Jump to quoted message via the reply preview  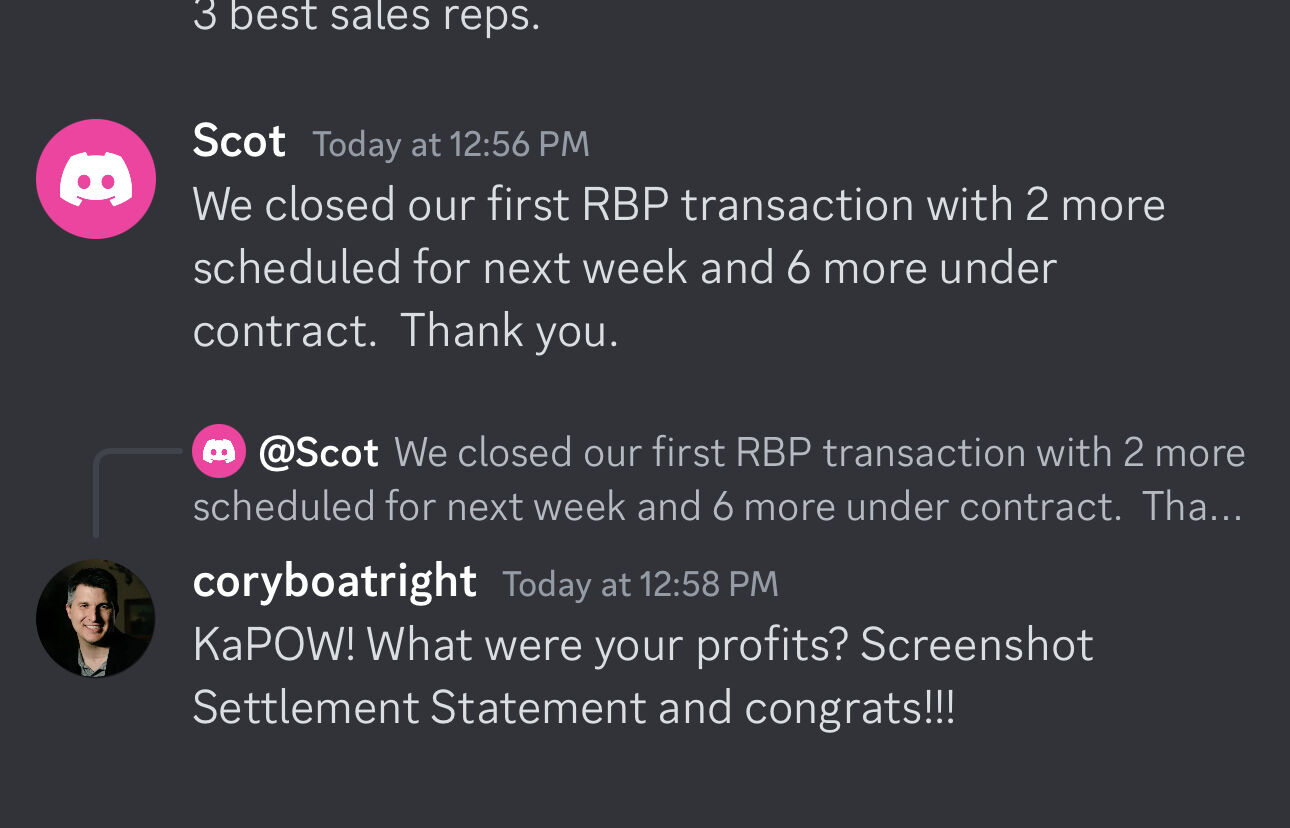tap(700, 478)
